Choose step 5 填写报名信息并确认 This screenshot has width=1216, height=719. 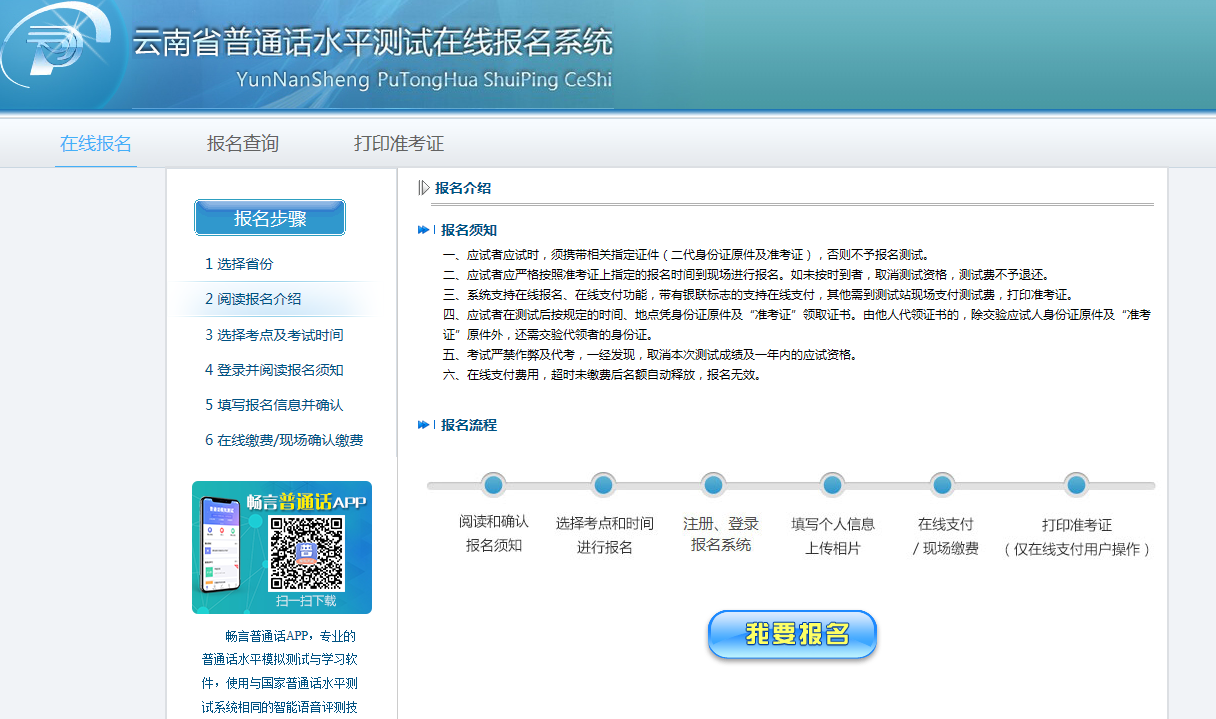point(274,405)
